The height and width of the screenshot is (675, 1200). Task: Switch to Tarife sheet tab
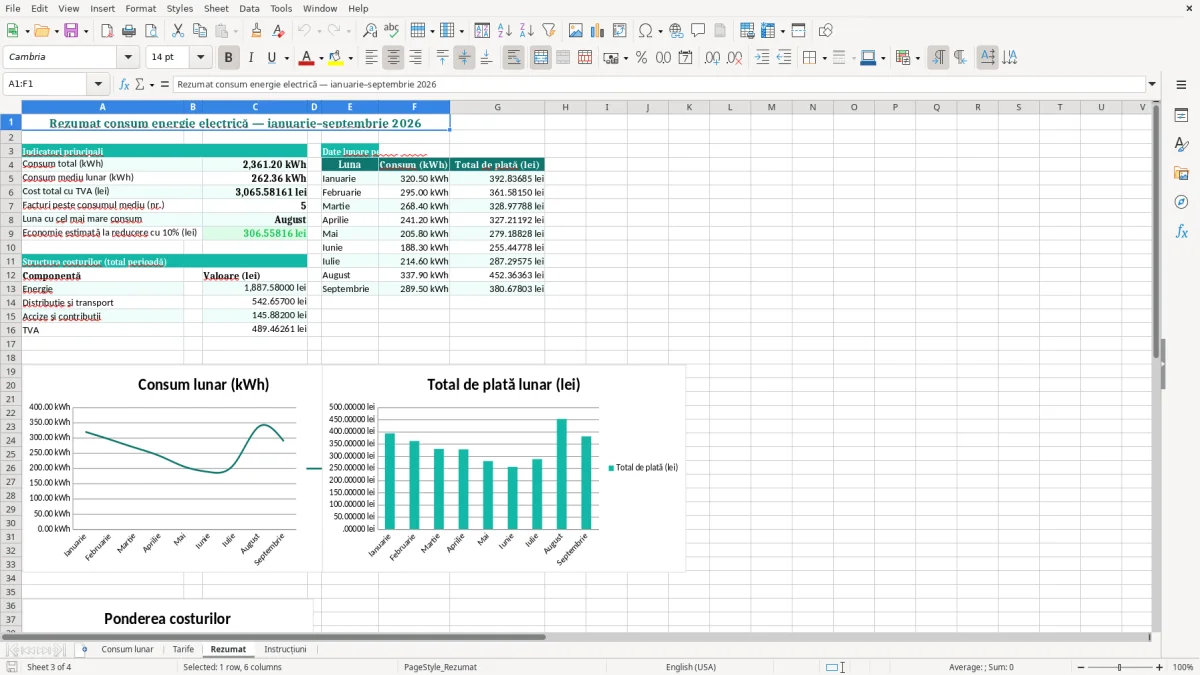point(183,650)
